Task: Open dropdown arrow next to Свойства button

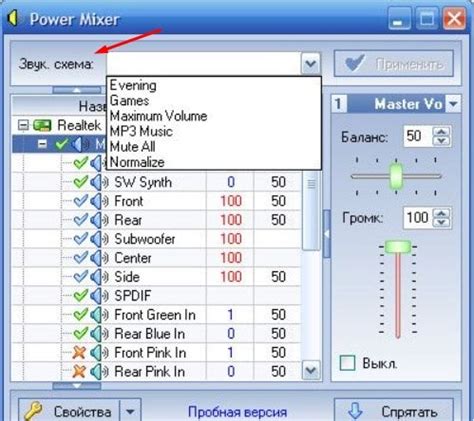Action: (130, 411)
